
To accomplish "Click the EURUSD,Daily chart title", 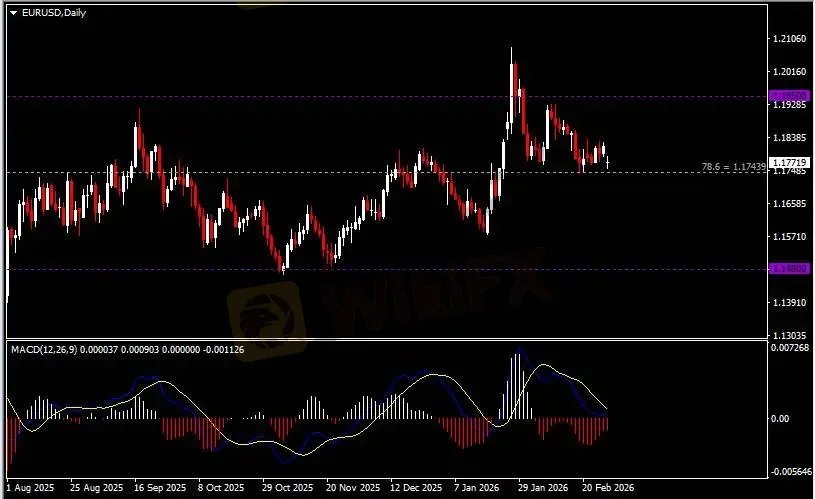I will coord(54,12).
